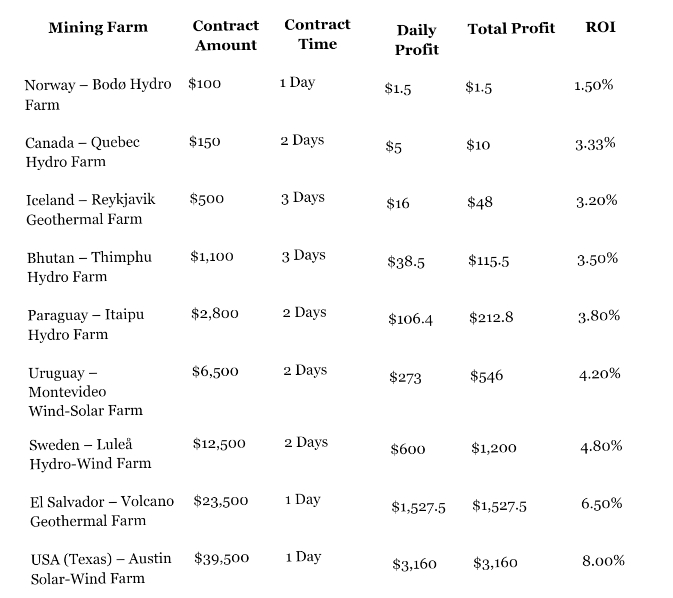Click the Uruguay – Montevideo Wind-Solar Farm entry
The height and width of the screenshot is (598, 673).
(x=85, y=391)
